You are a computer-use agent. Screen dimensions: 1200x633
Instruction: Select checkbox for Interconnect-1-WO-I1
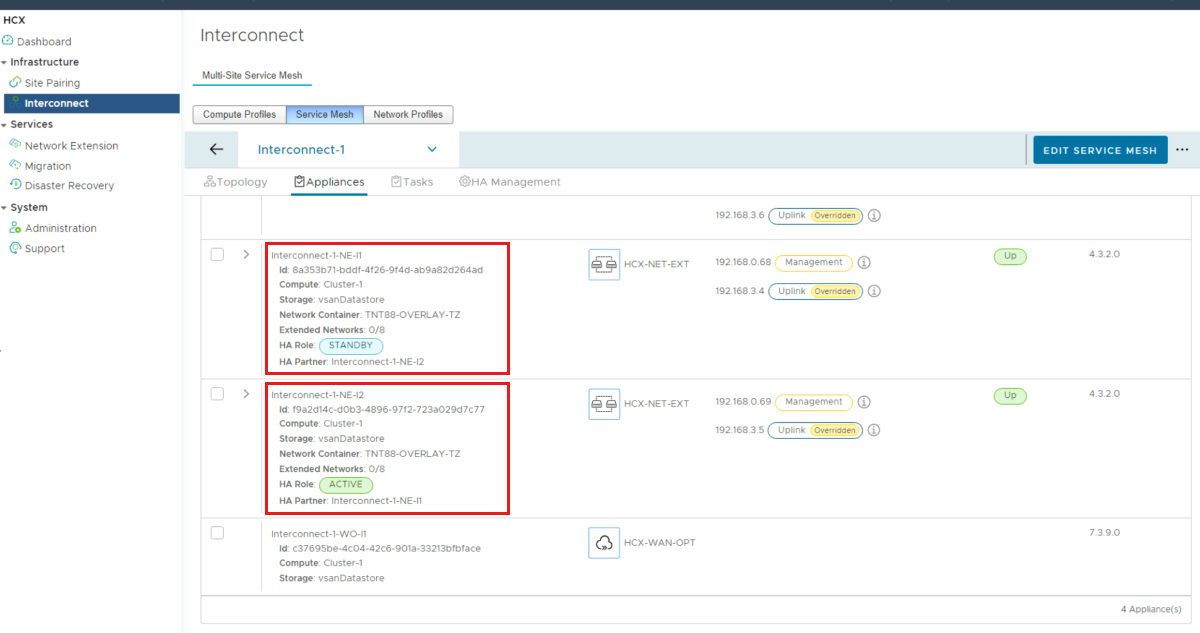tap(217, 533)
